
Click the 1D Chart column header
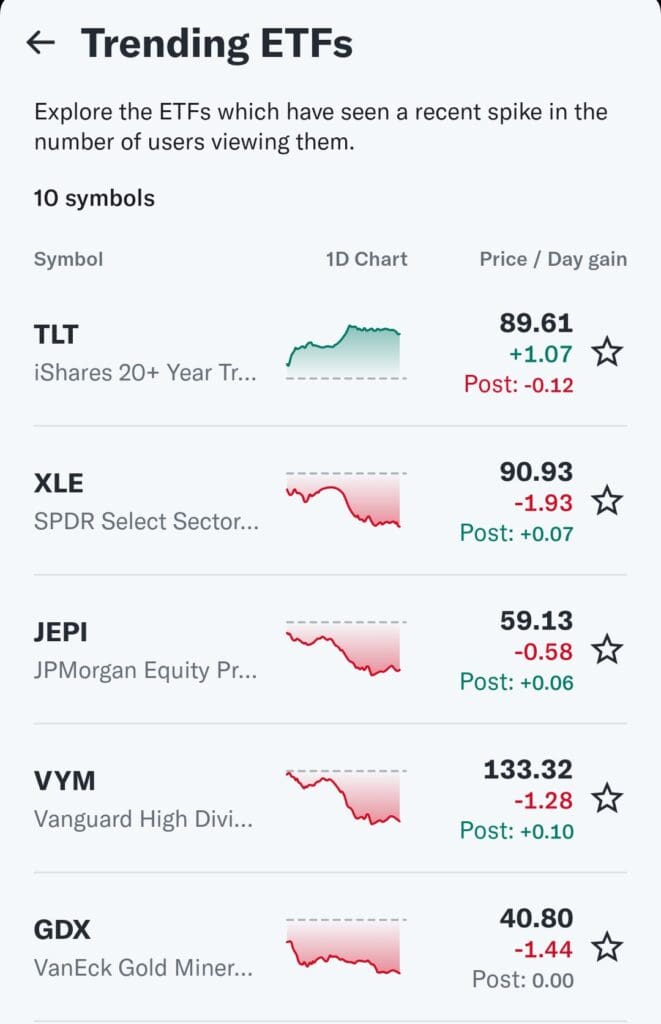[366, 259]
